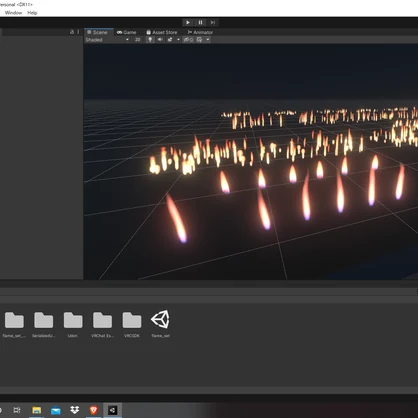Toggle the hidden objects visibility counter
Viewport: 418px width, 418px height.
[188, 40]
